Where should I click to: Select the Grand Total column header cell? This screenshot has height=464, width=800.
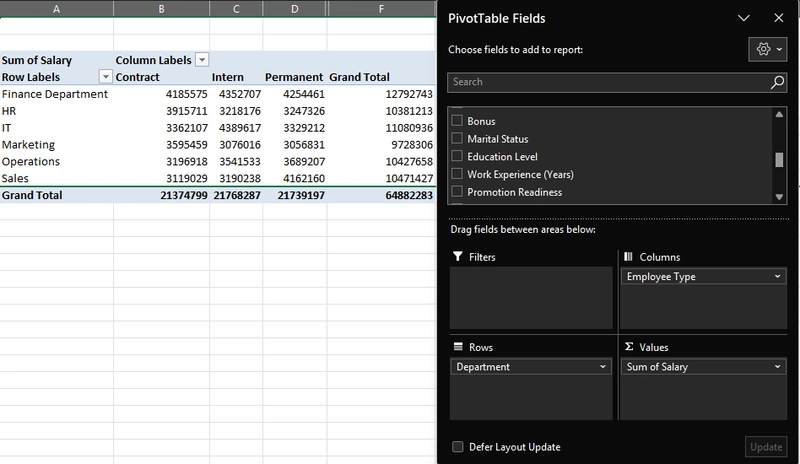pyautogui.click(x=381, y=77)
